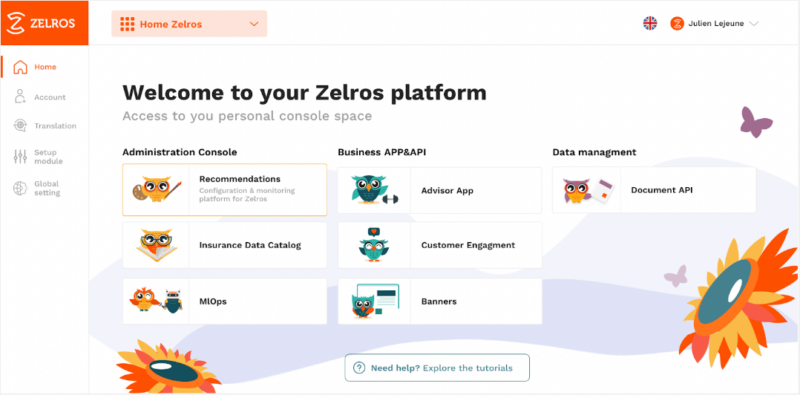Click the orange grid icon beside Home Zelros
800x398 pixels.
pos(127,24)
